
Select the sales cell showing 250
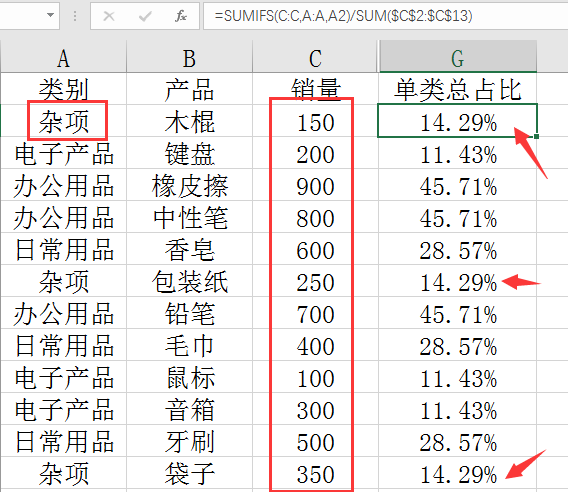coord(315,281)
